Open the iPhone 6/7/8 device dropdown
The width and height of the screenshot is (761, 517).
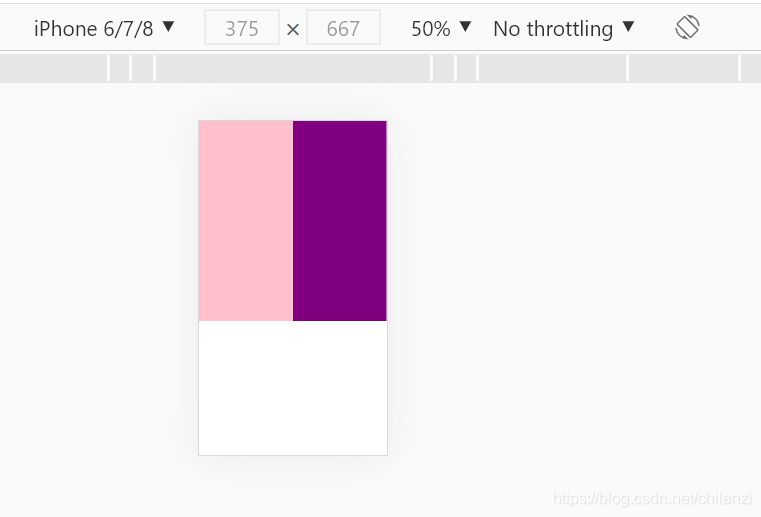[104, 28]
